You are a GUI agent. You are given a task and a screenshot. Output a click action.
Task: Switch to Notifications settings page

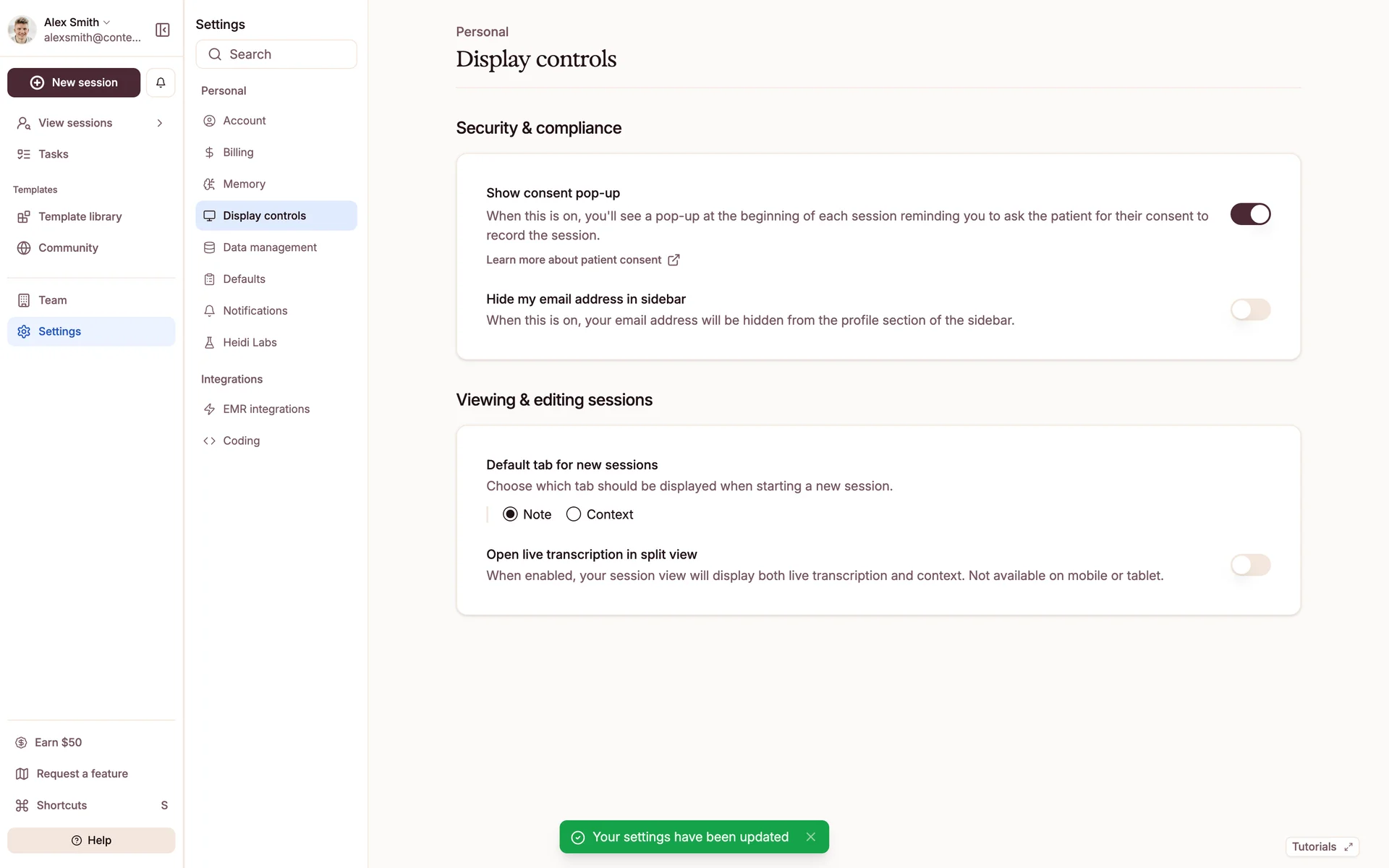(255, 311)
